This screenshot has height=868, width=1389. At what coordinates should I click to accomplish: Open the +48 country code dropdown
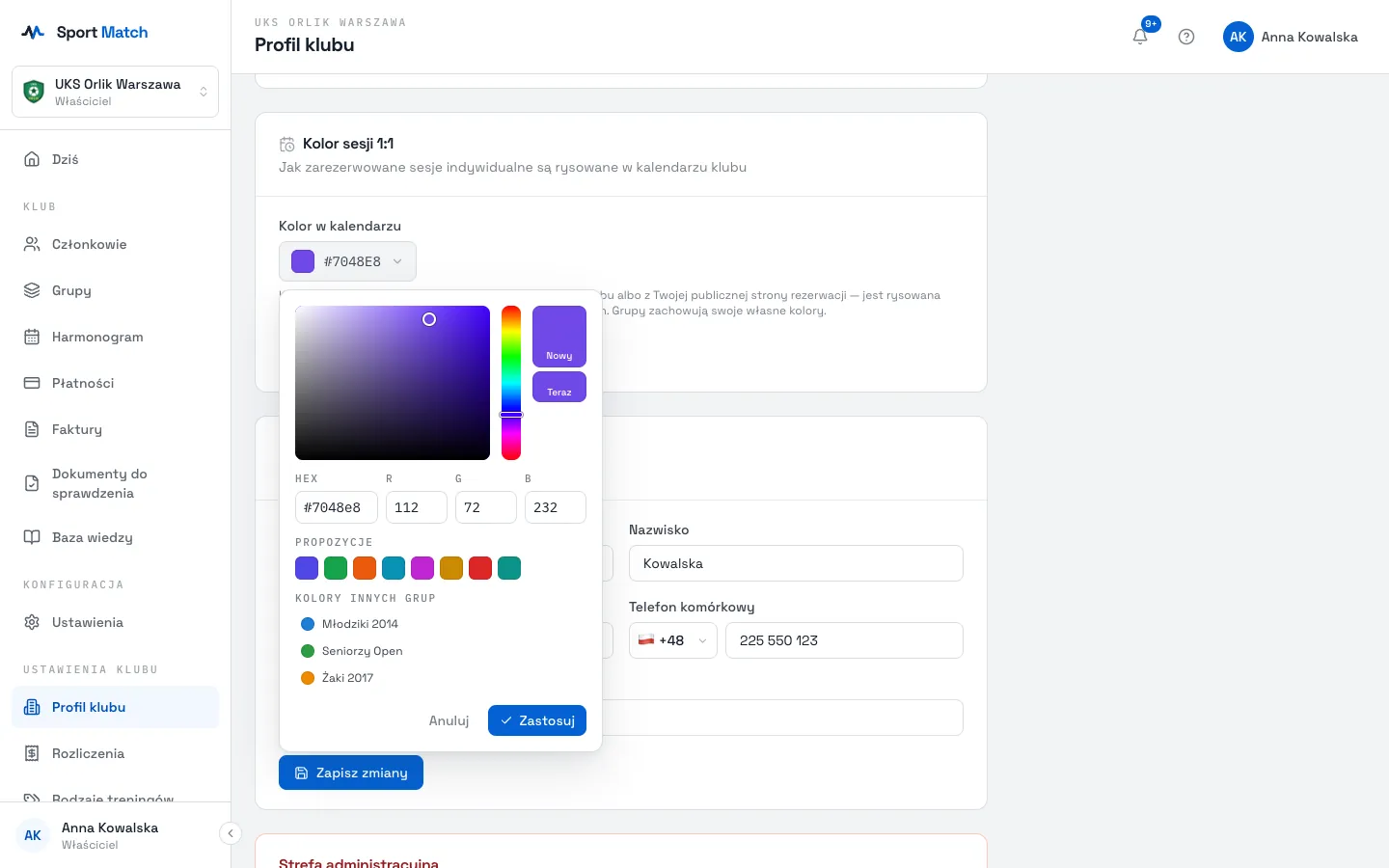coord(673,640)
